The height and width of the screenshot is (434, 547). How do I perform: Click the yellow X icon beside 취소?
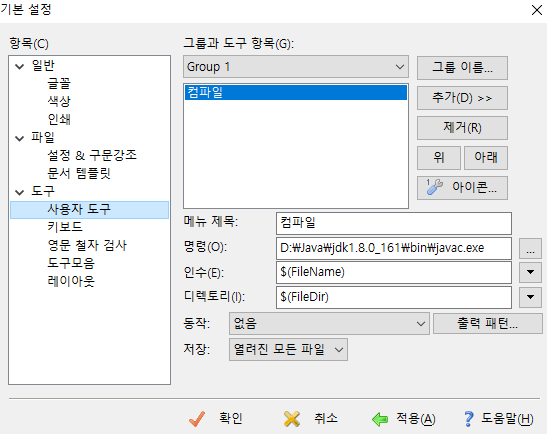pos(292,419)
